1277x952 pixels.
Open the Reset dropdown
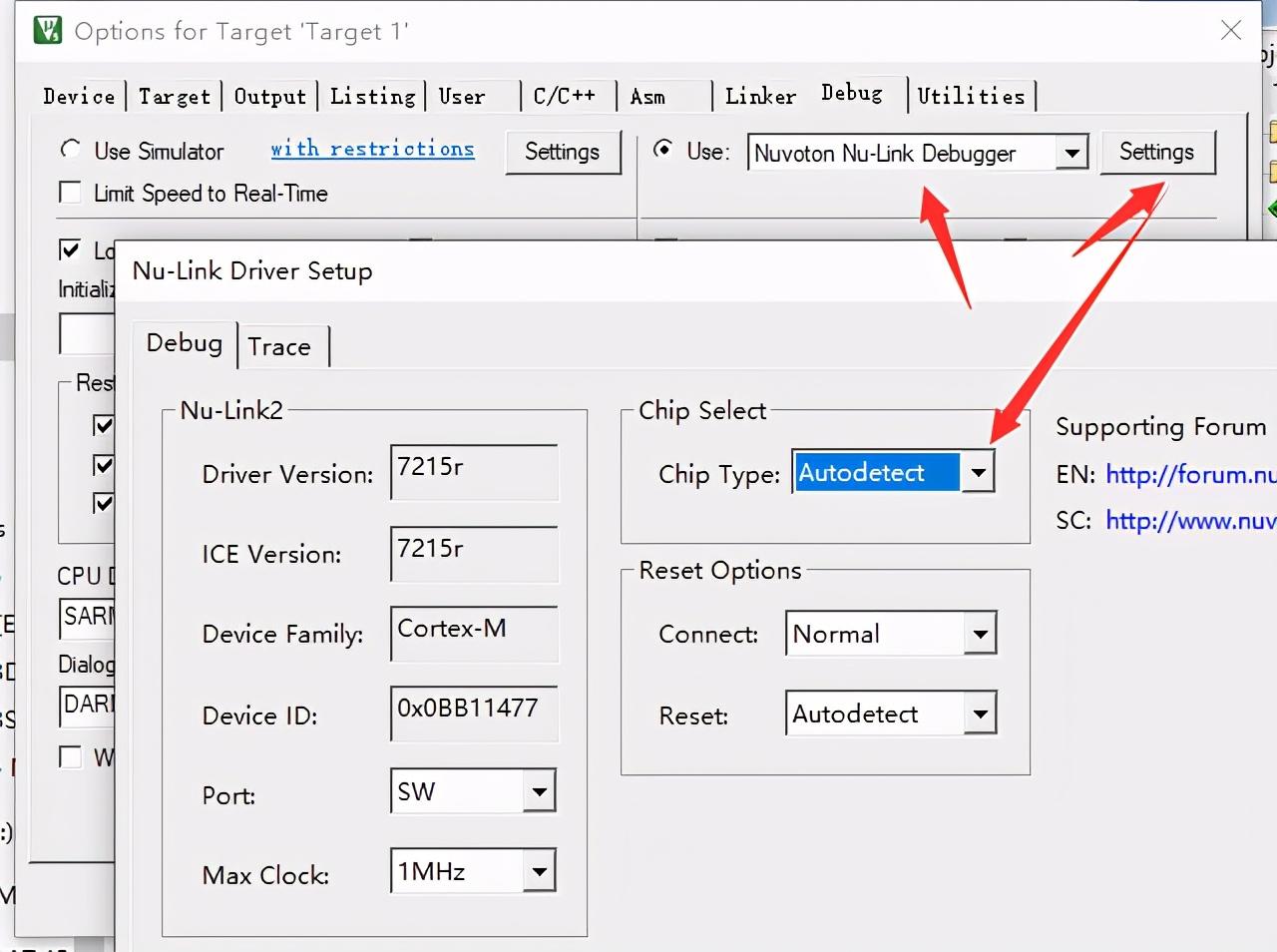tap(981, 714)
